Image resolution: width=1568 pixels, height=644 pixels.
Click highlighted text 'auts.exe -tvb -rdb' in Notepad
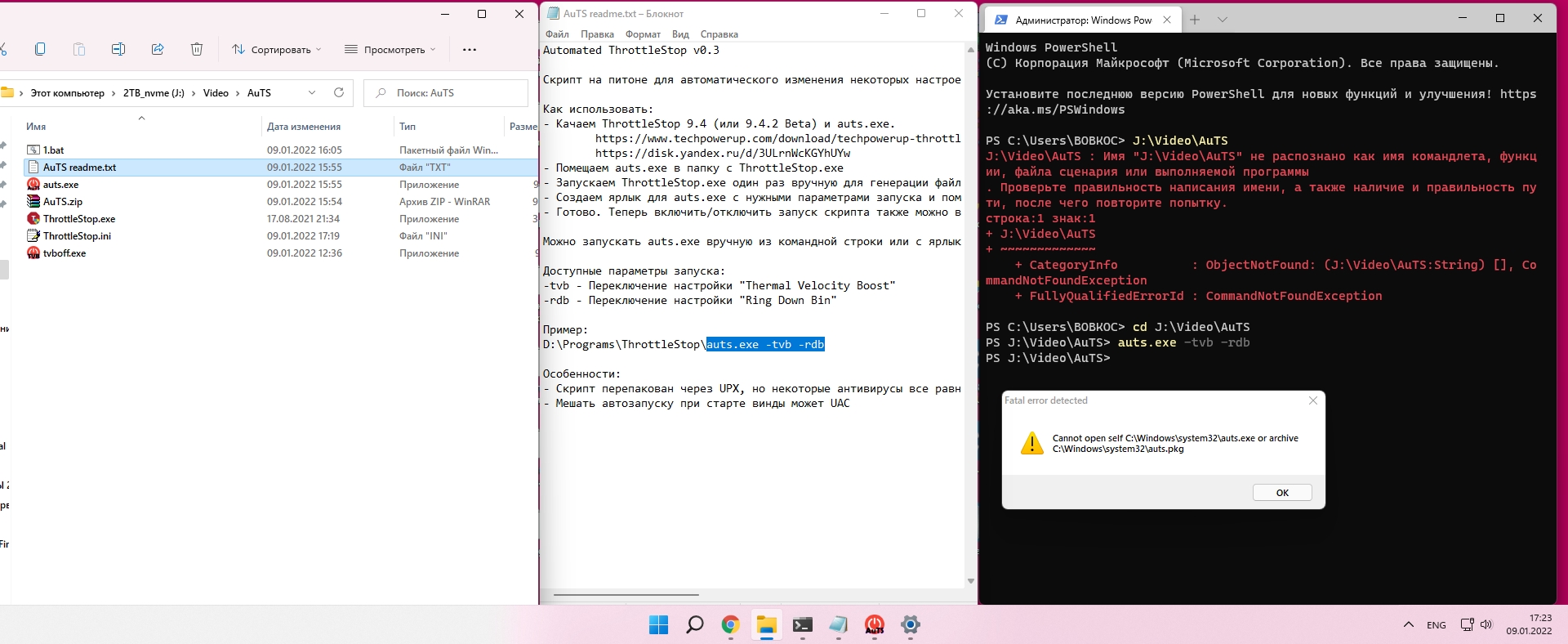point(765,345)
